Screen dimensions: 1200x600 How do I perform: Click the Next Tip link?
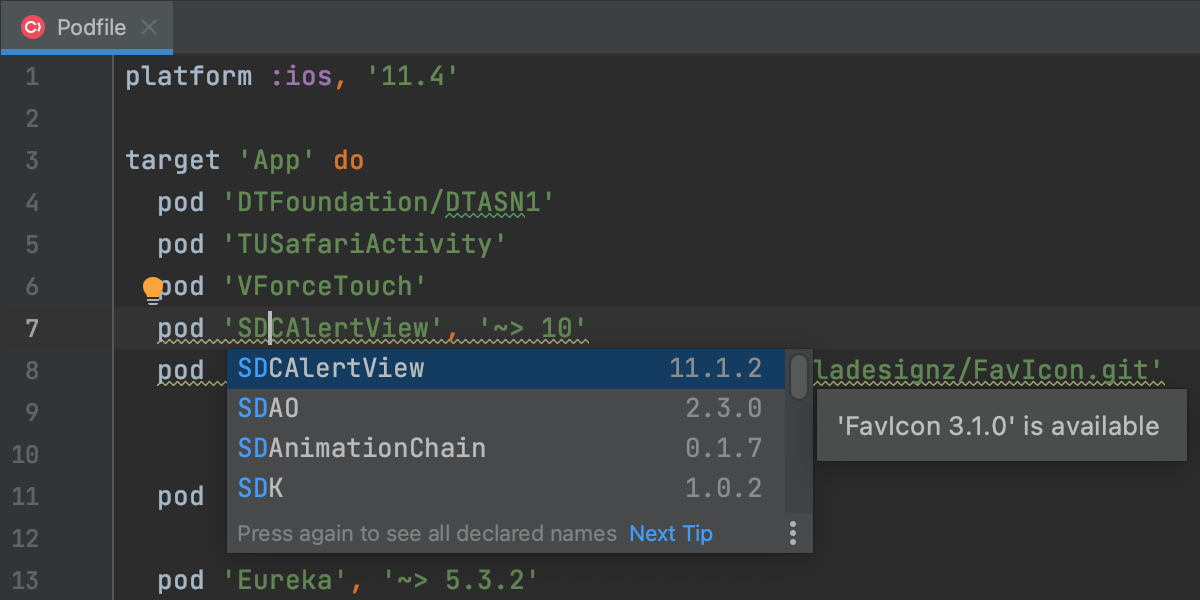[670, 534]
